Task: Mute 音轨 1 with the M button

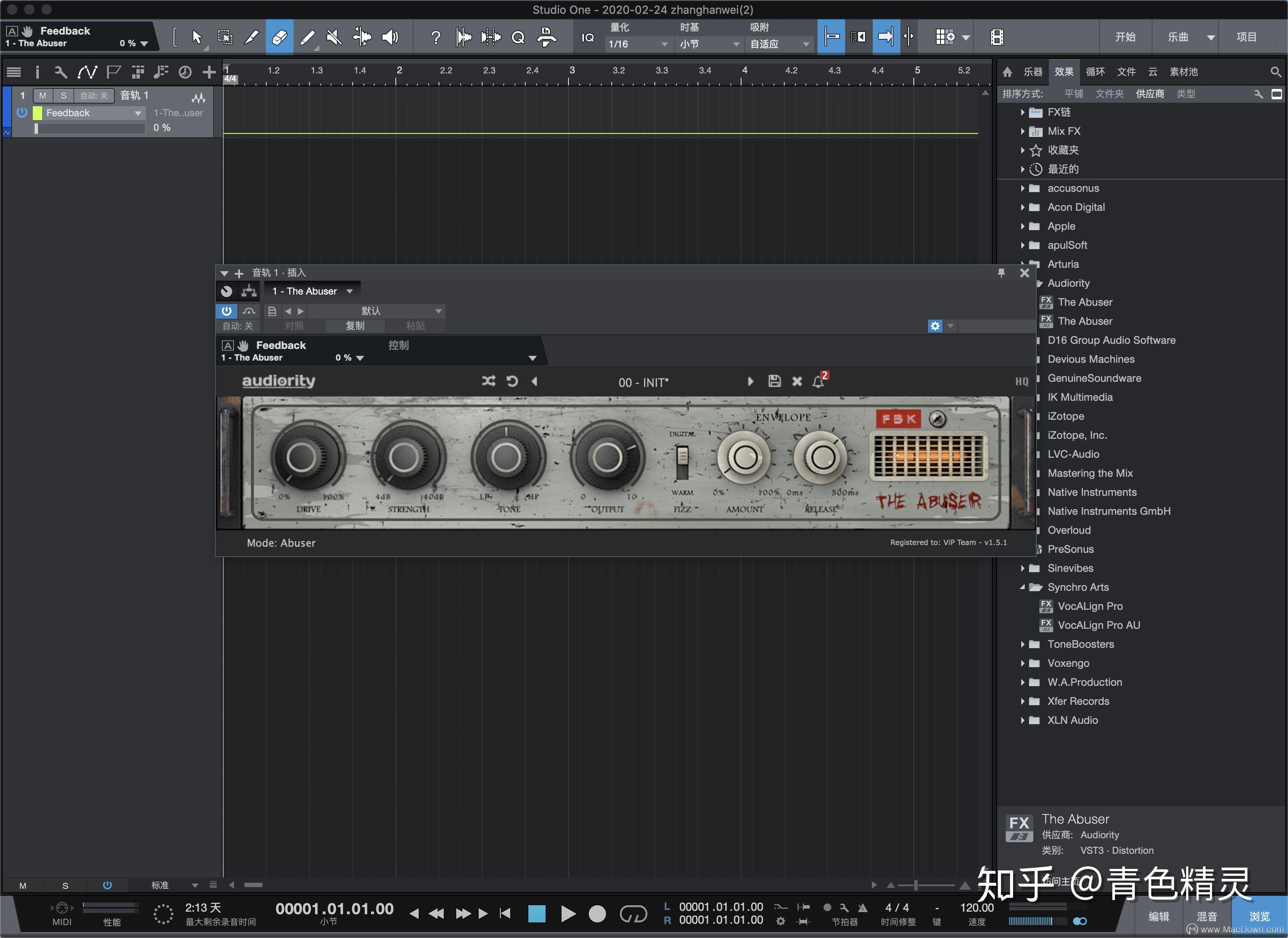Action: pyautogui.click(x=43, y=95)
